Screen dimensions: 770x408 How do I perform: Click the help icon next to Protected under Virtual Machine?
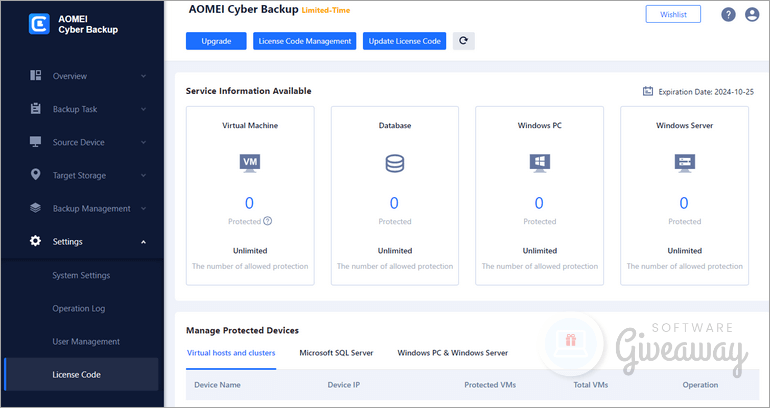click(268, 221)
